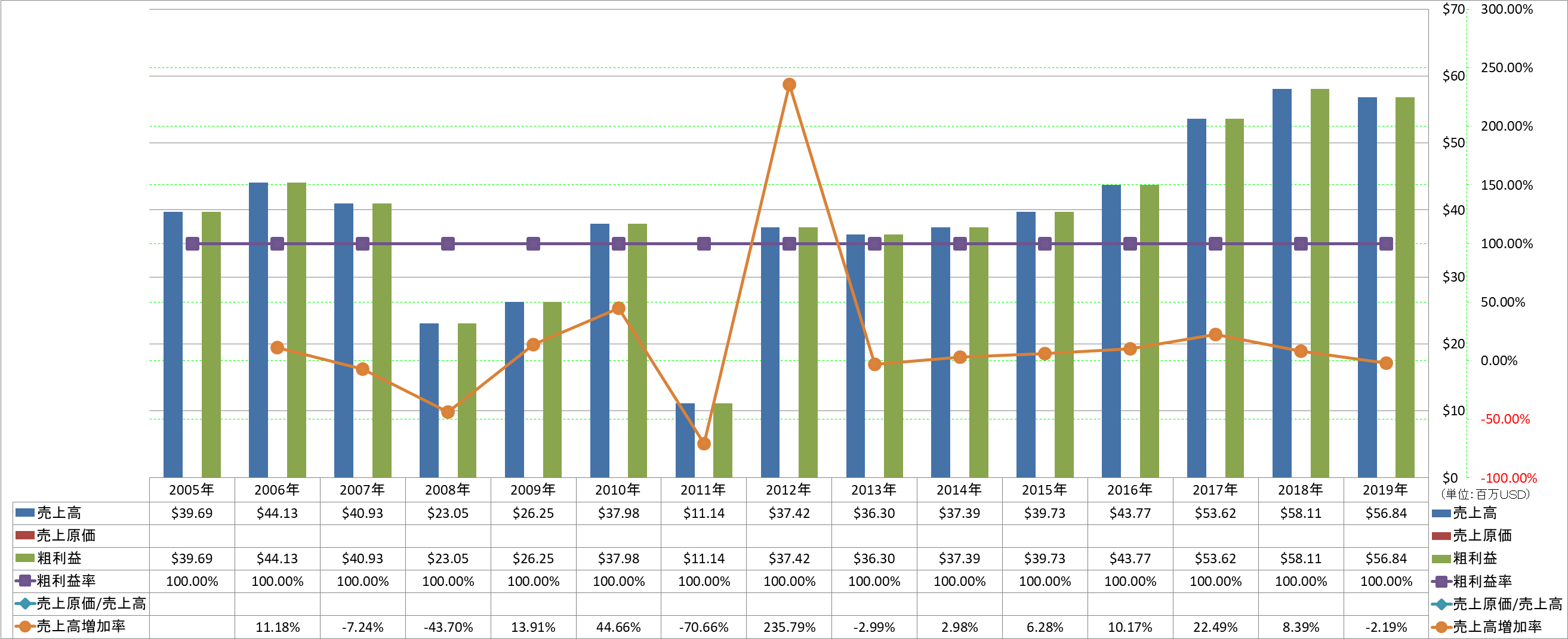Click the 売上高 blue legend swatch at left
The width and height of the screenshot is (1568, 639).
[25, 513]
